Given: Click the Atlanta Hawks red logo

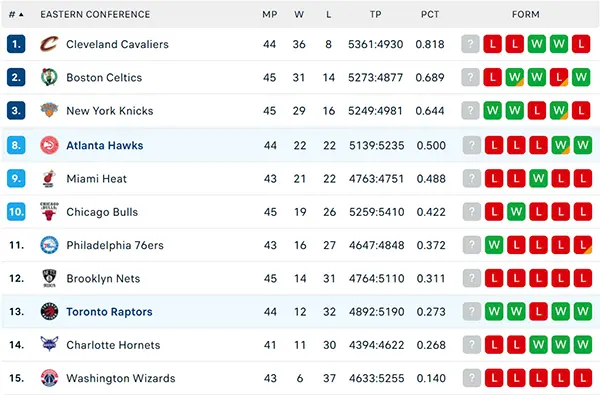Looking at the screenshot, I should click(49, 145).
